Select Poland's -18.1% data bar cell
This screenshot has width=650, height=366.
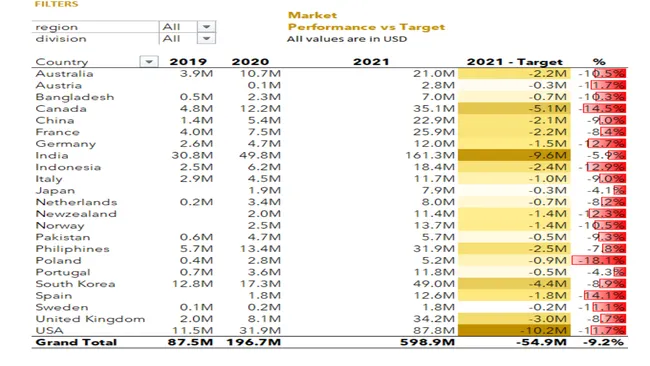599,260
